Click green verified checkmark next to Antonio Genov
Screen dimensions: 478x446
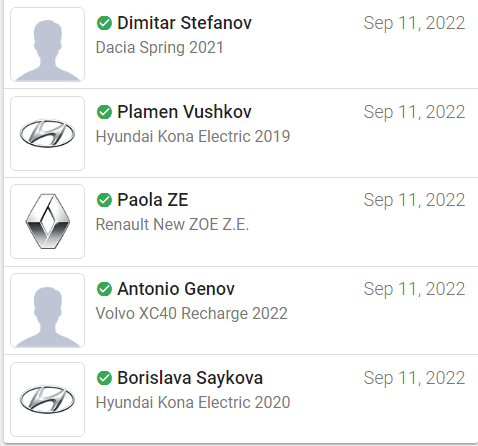(x=104, y=289)
